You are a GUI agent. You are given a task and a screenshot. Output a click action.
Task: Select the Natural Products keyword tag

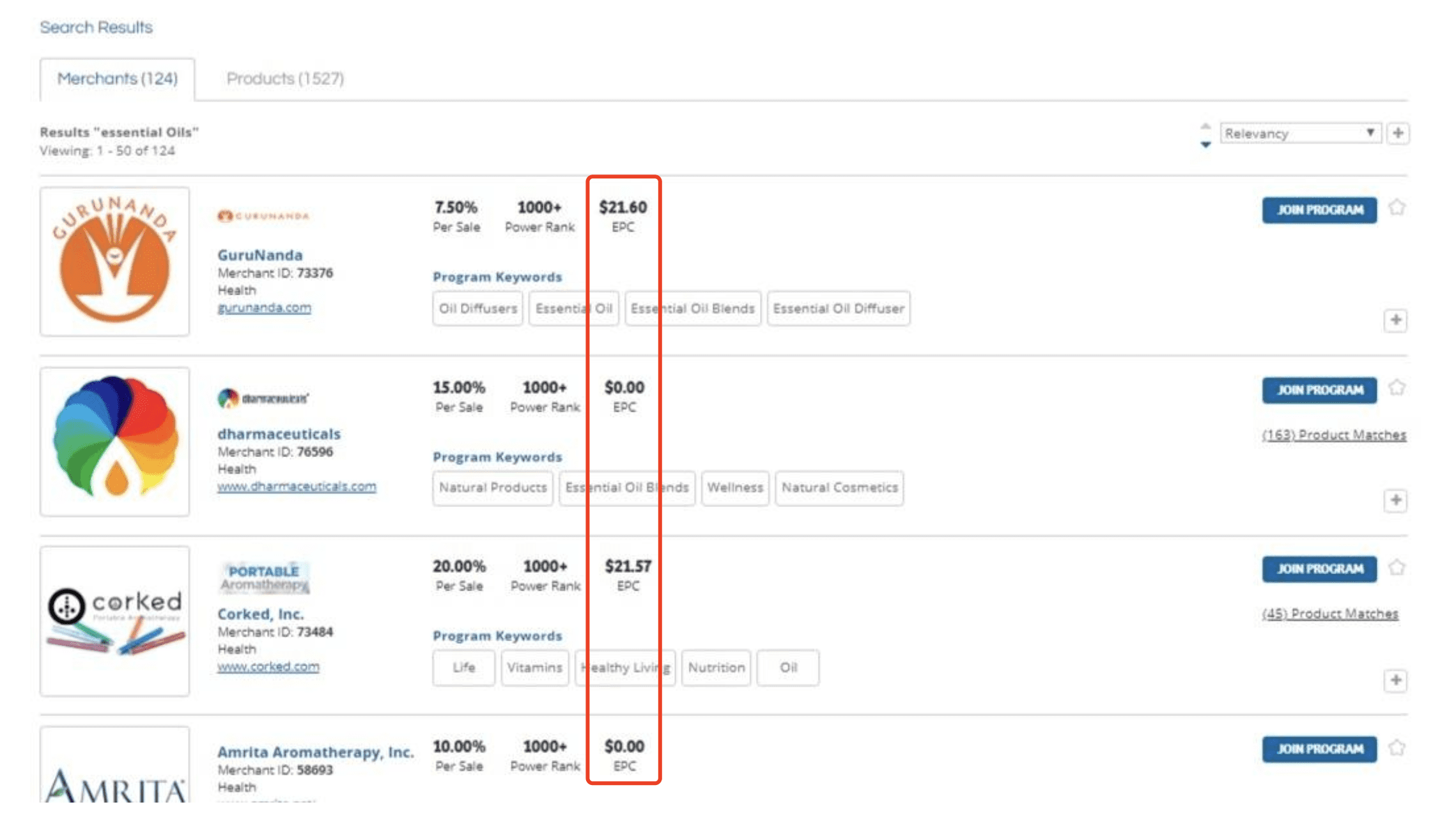click(493, 488)
